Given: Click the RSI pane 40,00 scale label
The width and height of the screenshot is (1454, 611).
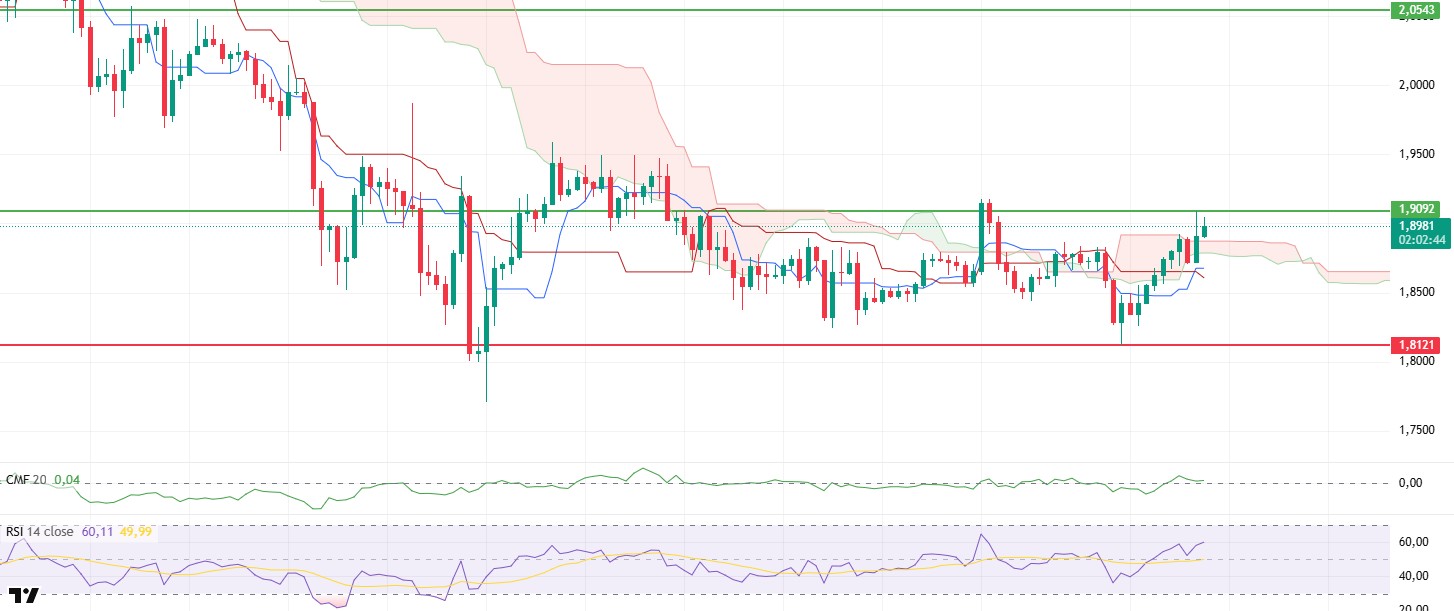Looking at the screenshot, I should click(x=1412, y=576).
